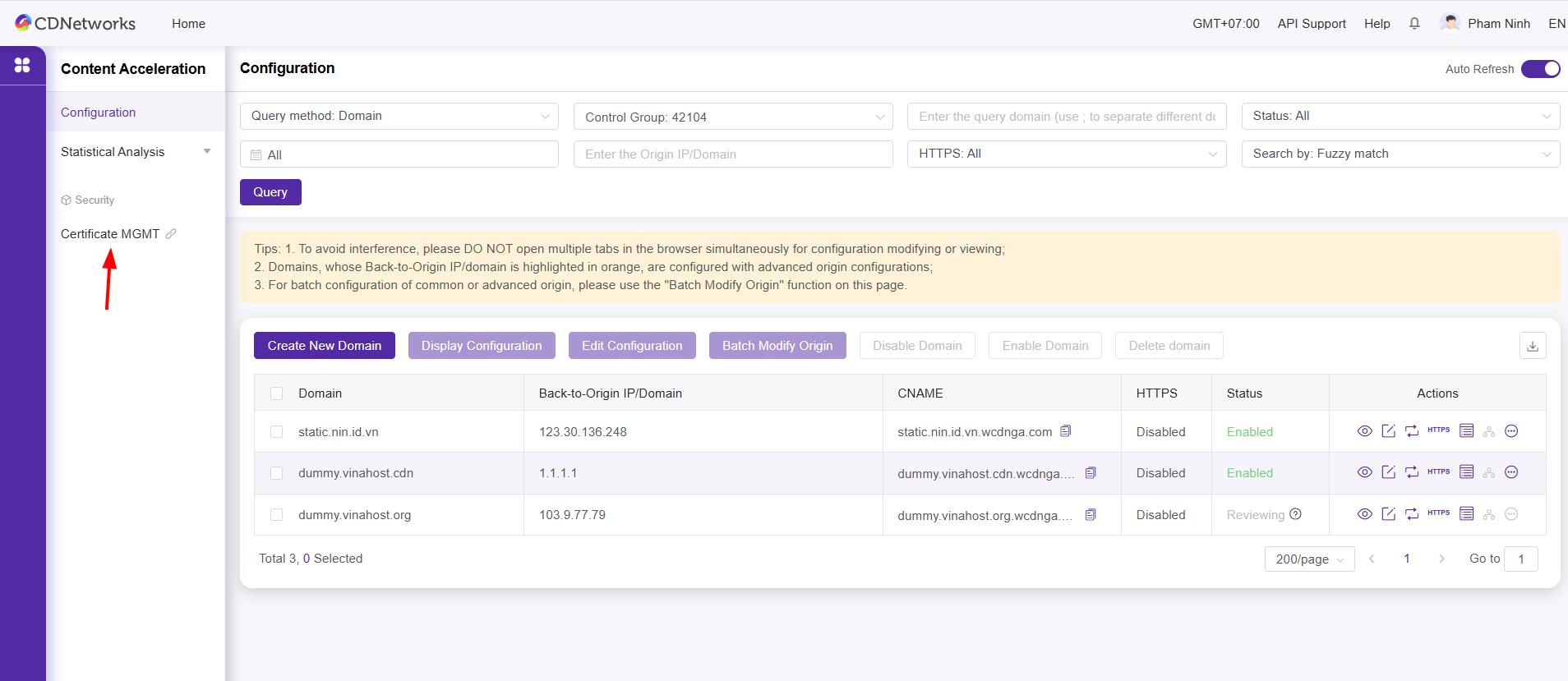Click the Reviewing status help icon
This screenshot has width=1568, height=681.
[1295, 514]
